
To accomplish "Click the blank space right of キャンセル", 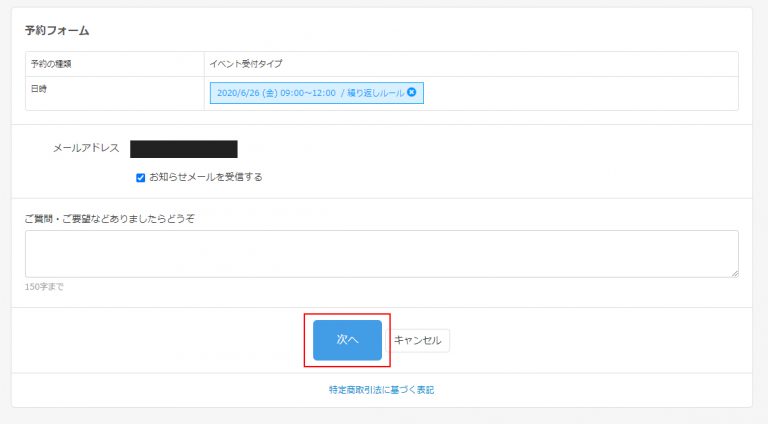I will point(600,340).
